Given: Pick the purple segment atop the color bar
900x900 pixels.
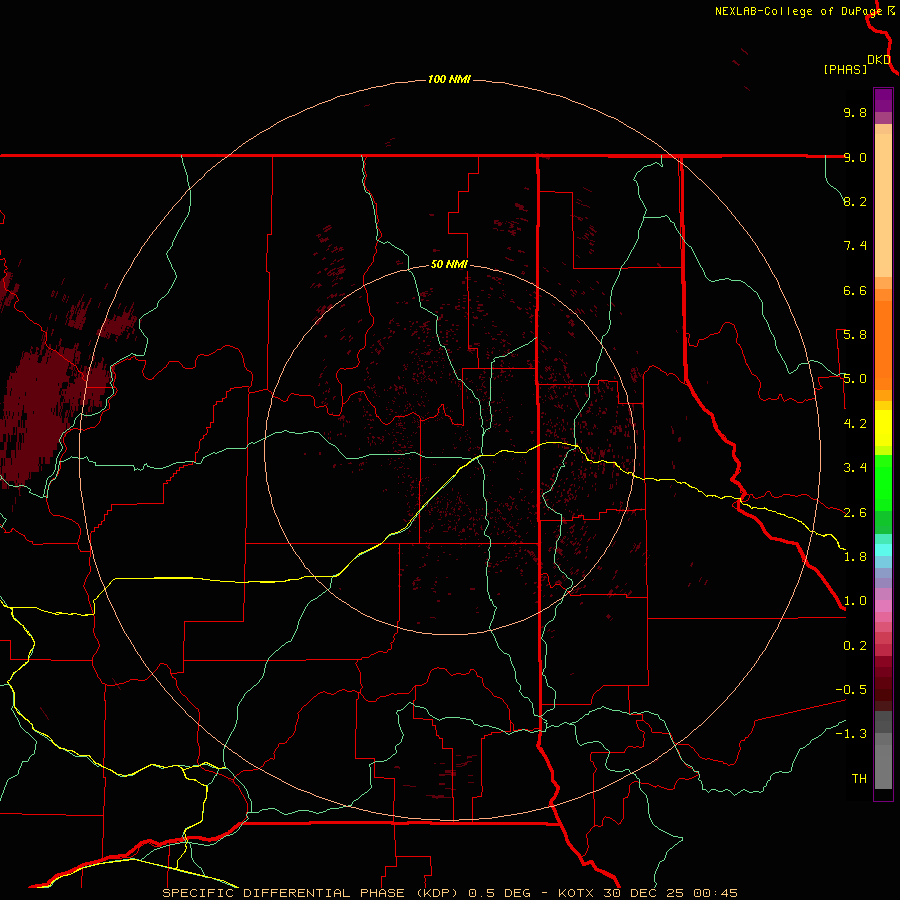Looking at the screenshot, I should tap(883, 100).
